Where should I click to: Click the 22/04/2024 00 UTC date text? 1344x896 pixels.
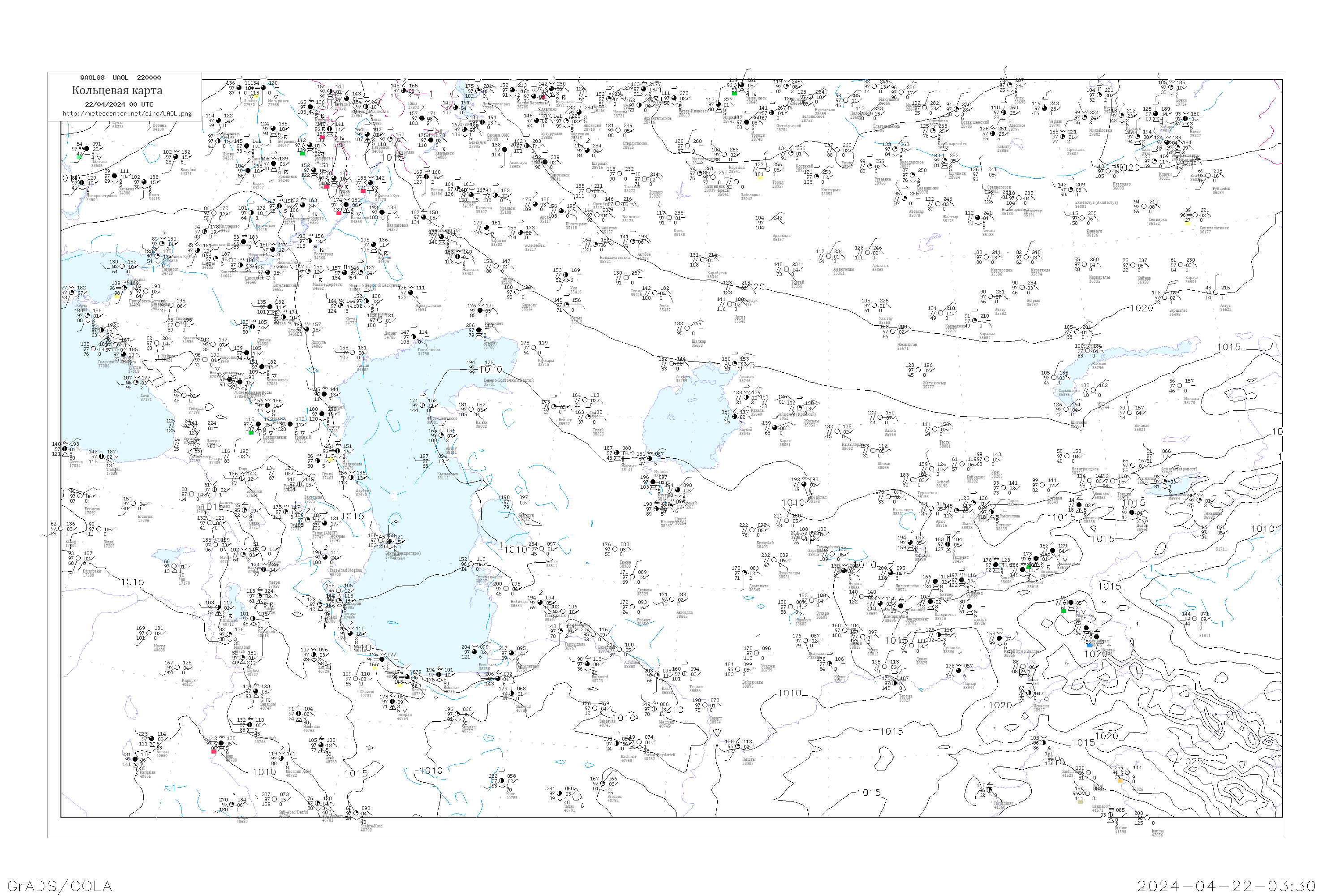point(119,104)
